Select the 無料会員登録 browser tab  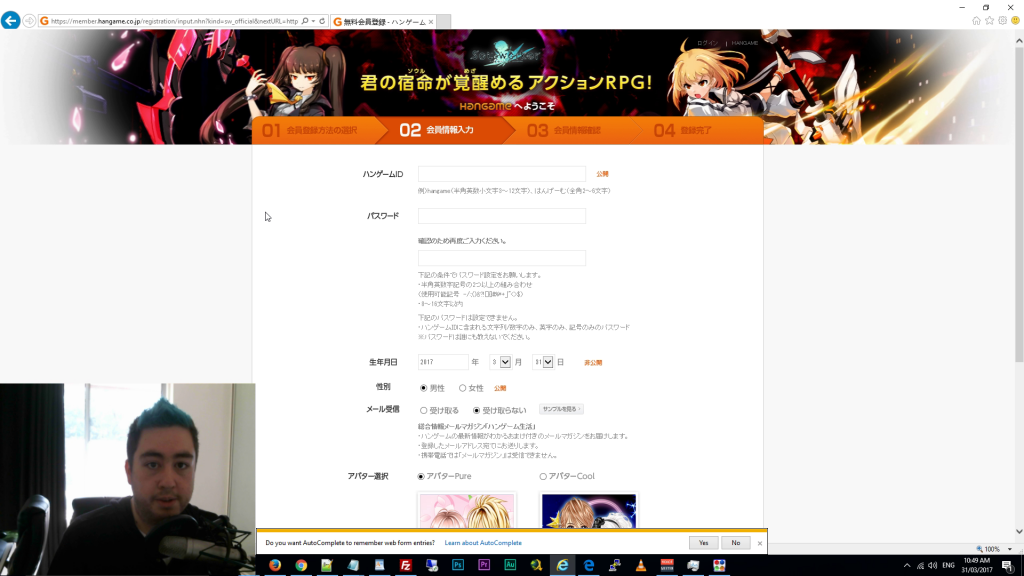pos(381,22)
